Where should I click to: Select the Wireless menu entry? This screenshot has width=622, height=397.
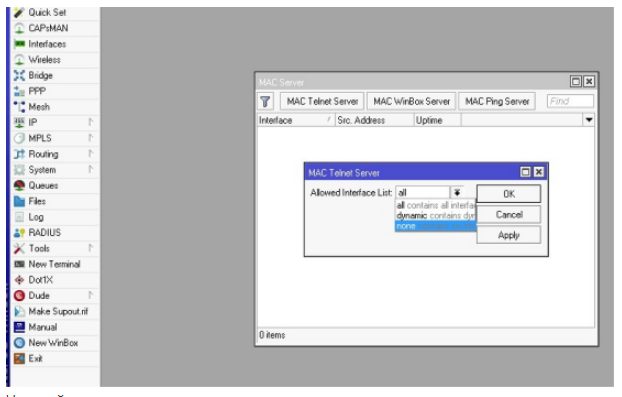click(x=55, y=60)
